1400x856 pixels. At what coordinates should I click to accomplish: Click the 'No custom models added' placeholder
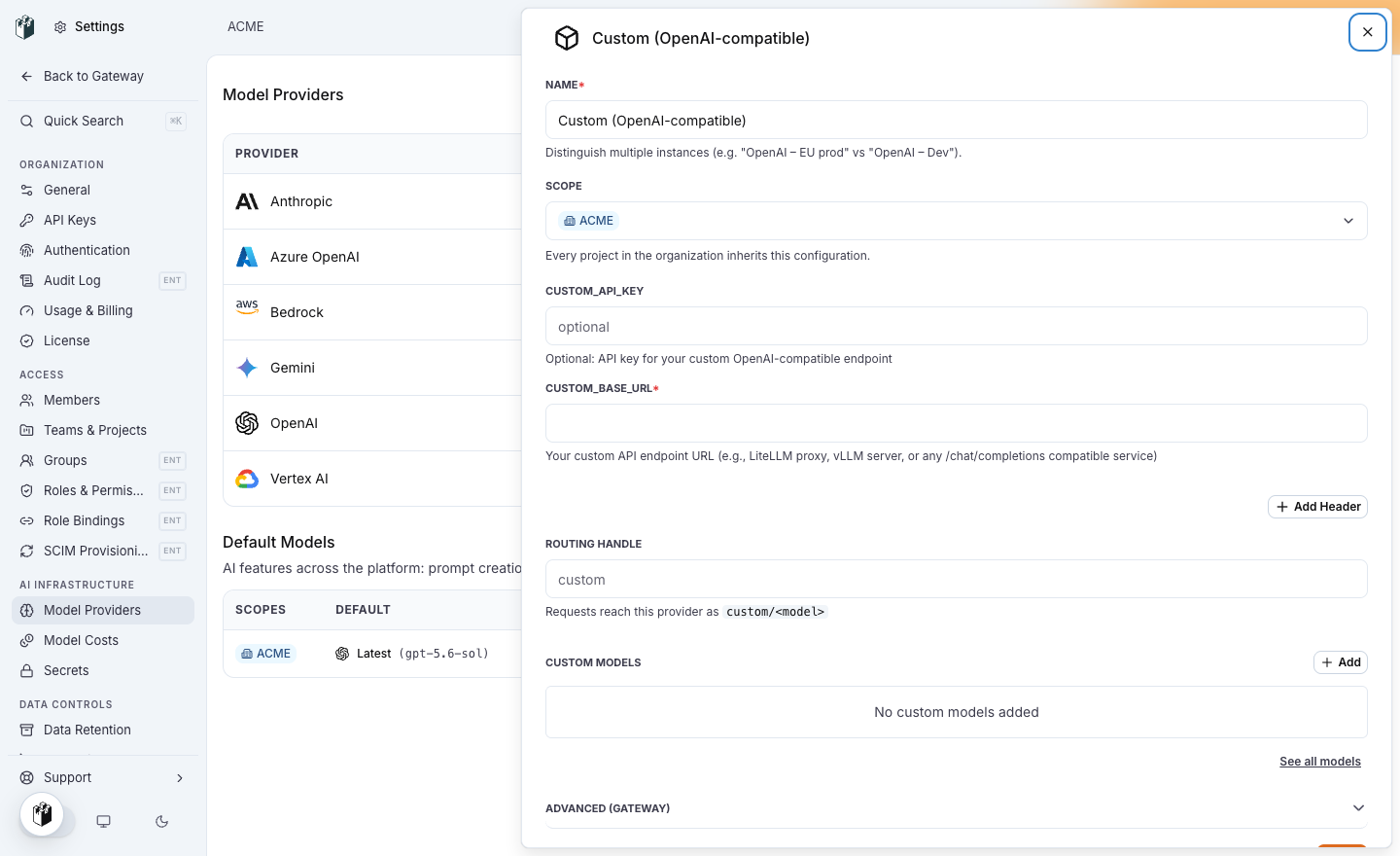[957, 713]
